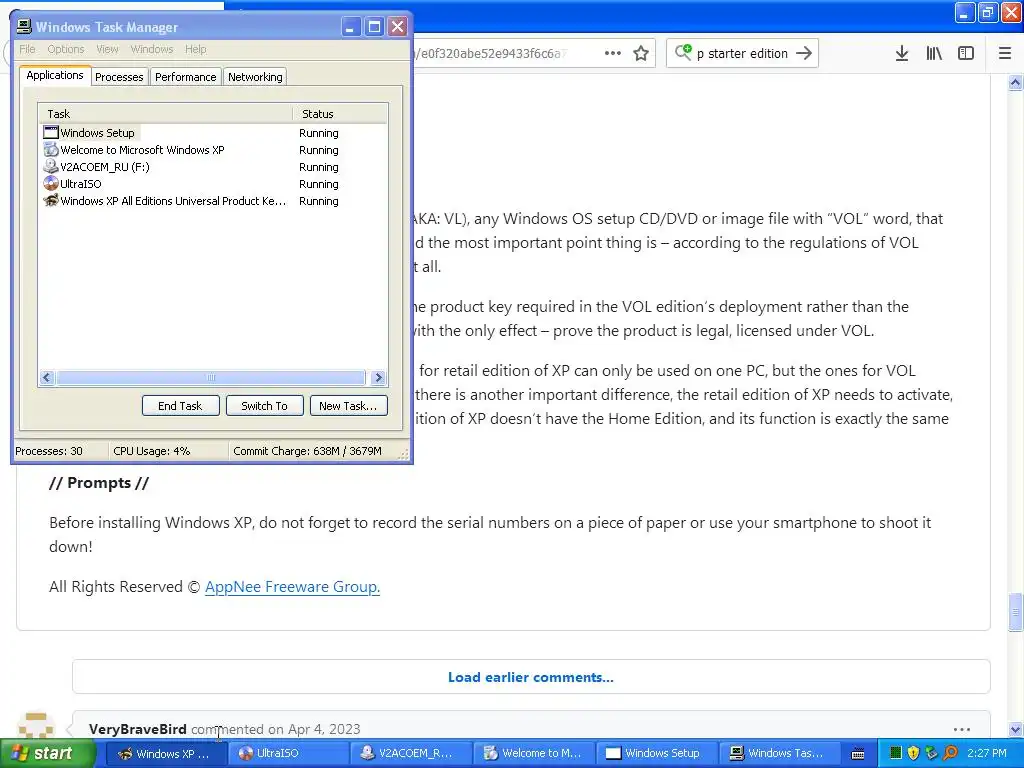Click the Product Key task's icon

click(x=51, y=200)
